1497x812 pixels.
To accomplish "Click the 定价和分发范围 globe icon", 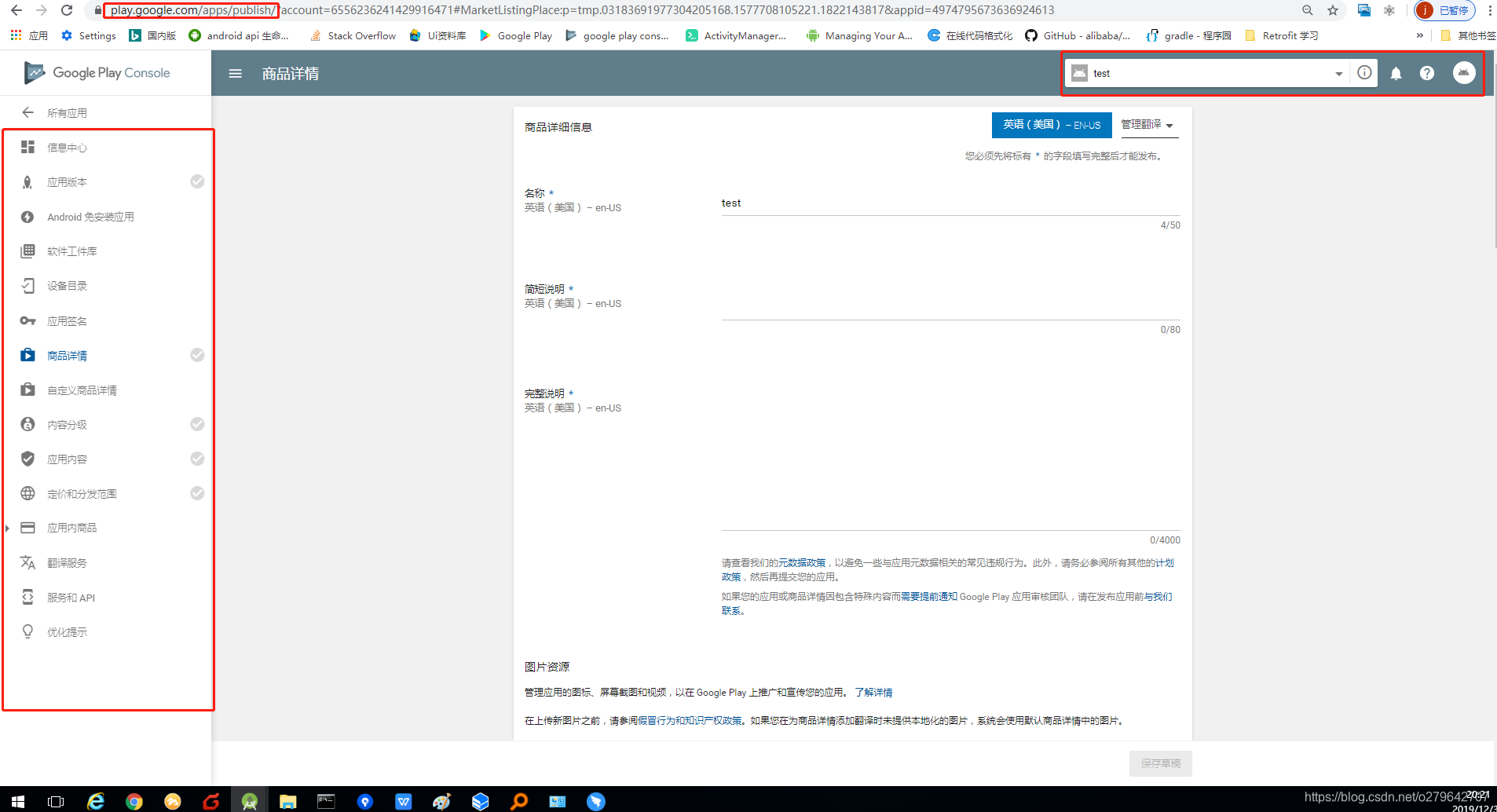I will click(x=28, y=493).
